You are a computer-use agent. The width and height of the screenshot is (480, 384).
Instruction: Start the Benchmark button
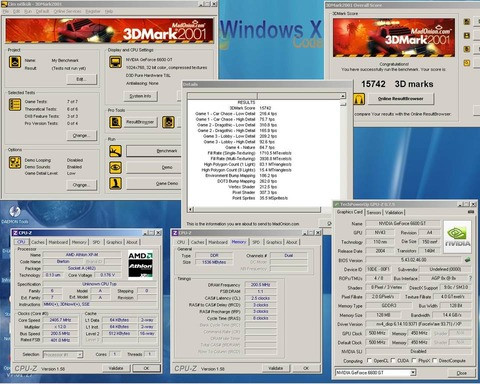(154, 151)
